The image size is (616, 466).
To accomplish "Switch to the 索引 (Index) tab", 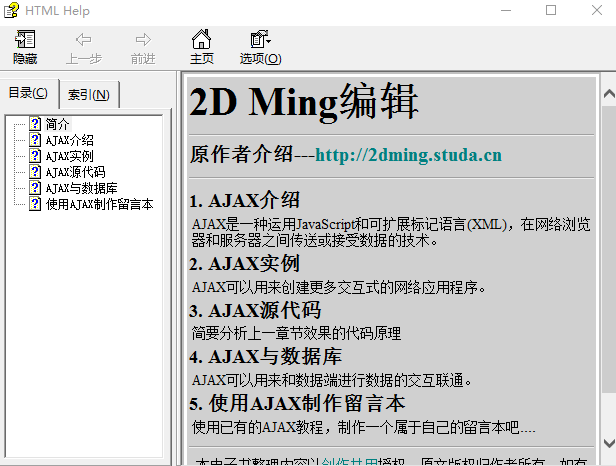I will [89, 95].
